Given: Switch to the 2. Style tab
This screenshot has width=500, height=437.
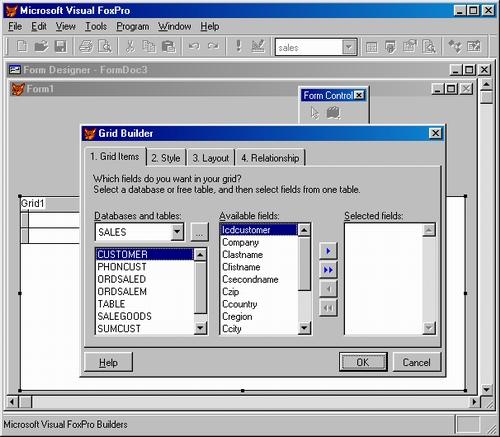Looking at the screenshot, I should 166,158.
